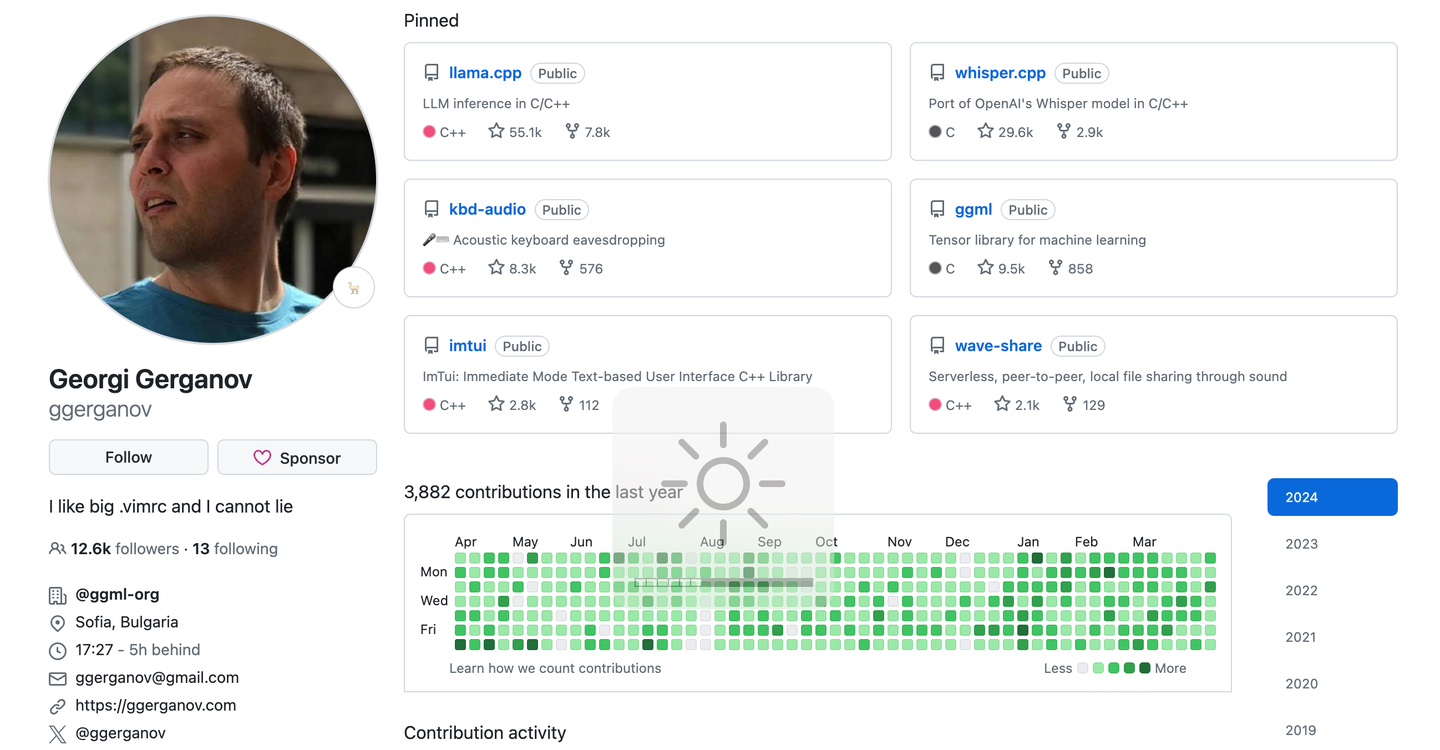
Task: Click the X logo beside @ggerganov
Action: coord(58,734)
